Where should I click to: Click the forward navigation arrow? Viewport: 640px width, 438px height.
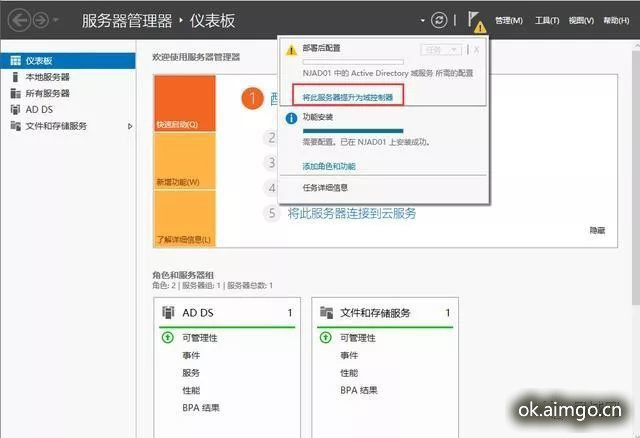pyautogui.click(x=40, y=20)
